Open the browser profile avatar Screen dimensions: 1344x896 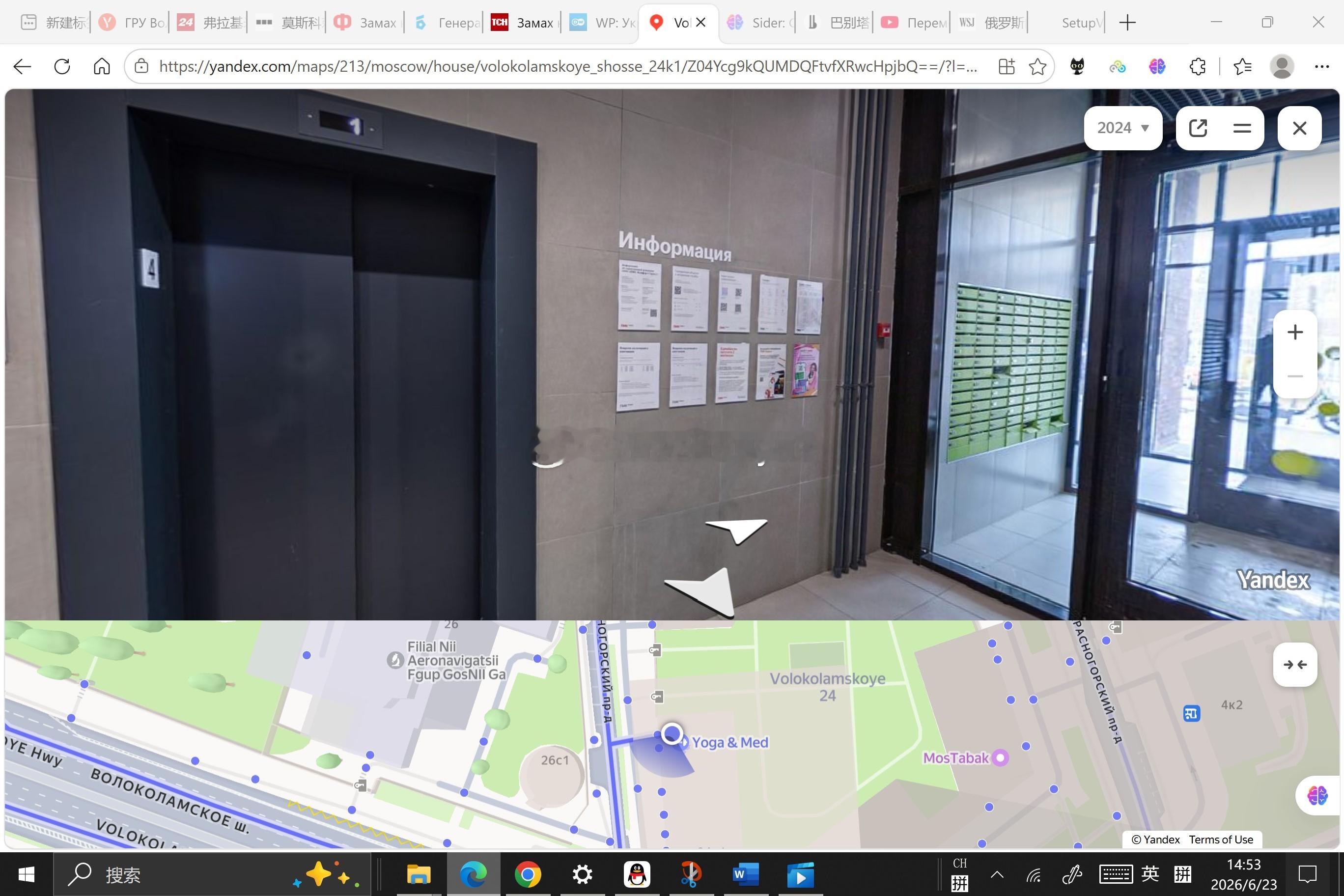1282,67
